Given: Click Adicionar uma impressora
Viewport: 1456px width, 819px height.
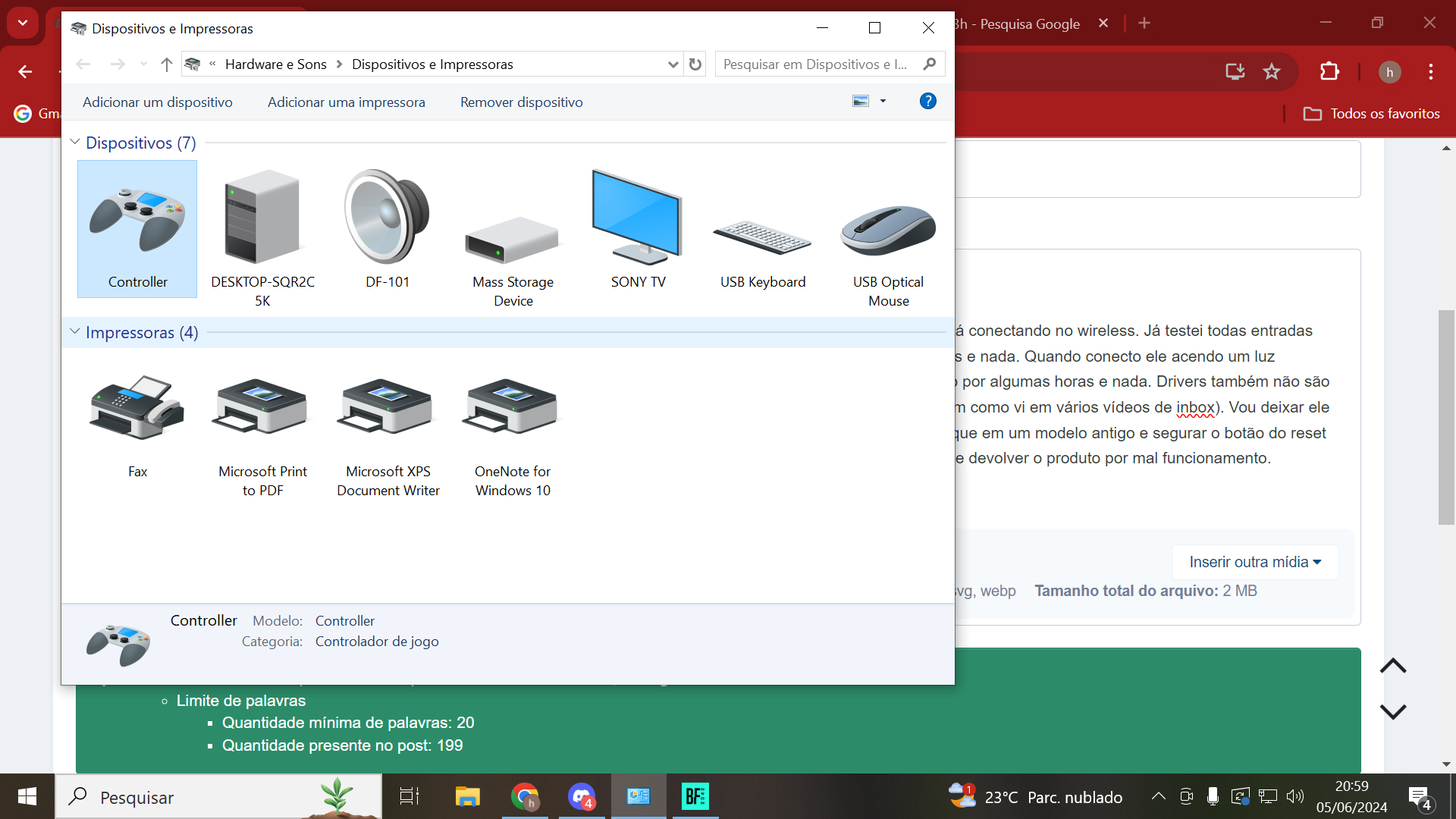Looking at the screenshot, I should click(347, 102).
